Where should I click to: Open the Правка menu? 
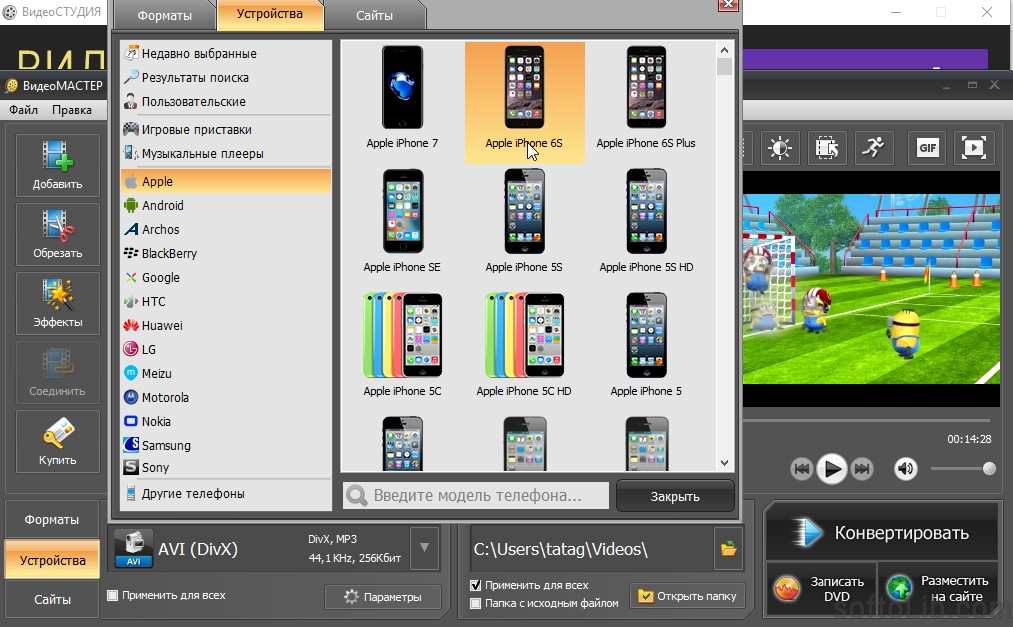(x=72, y=110)
